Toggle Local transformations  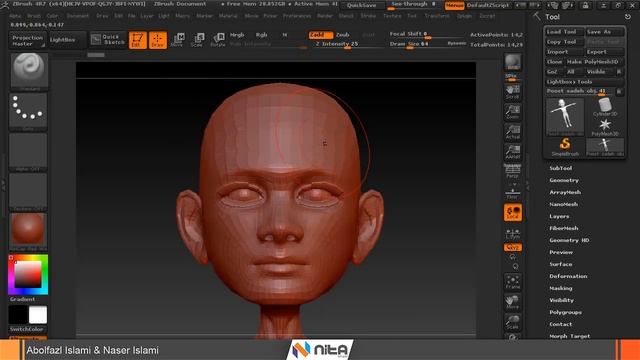pyautogui.click(x=513, y=213)
